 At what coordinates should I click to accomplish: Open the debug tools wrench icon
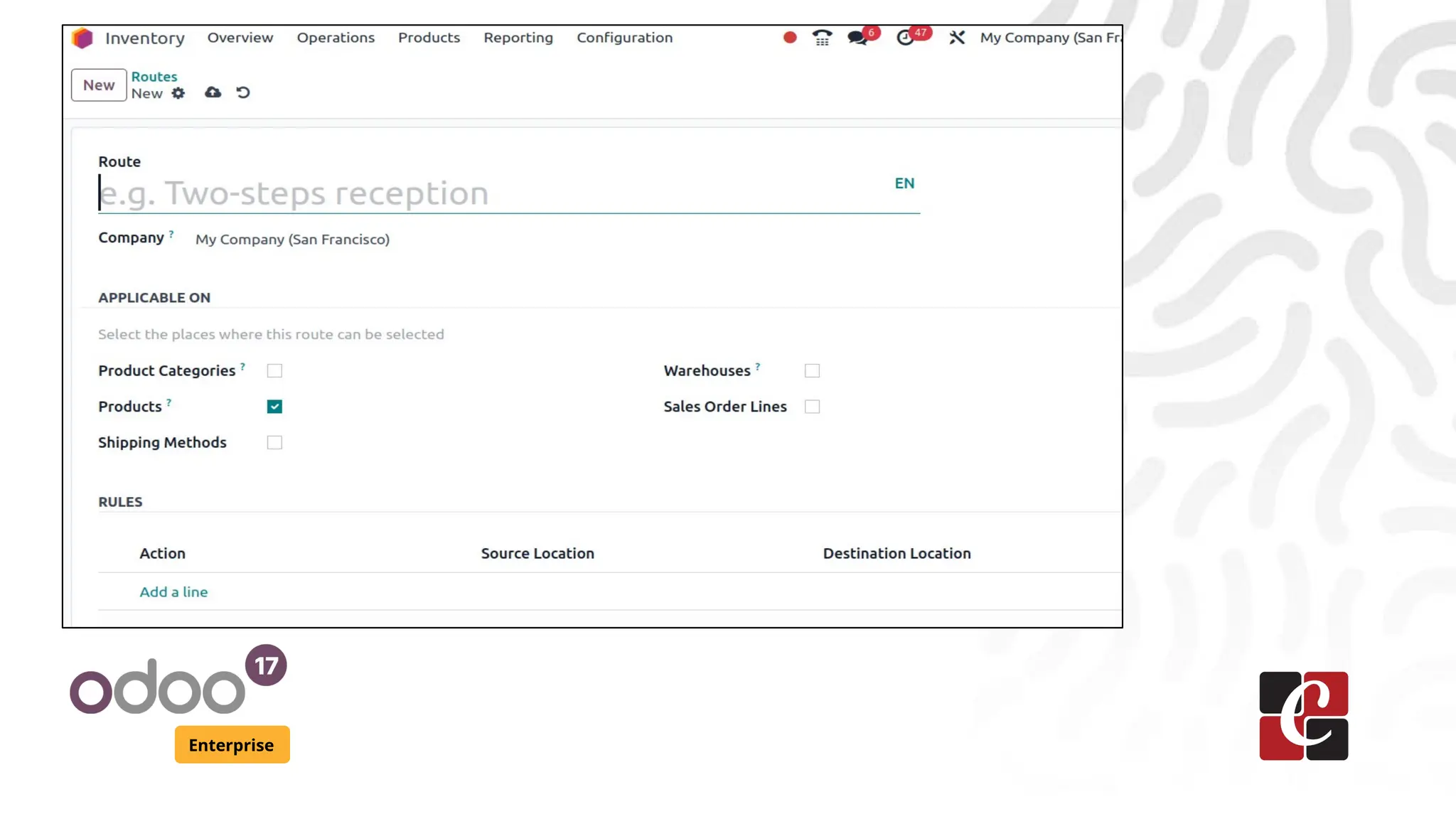957,38
